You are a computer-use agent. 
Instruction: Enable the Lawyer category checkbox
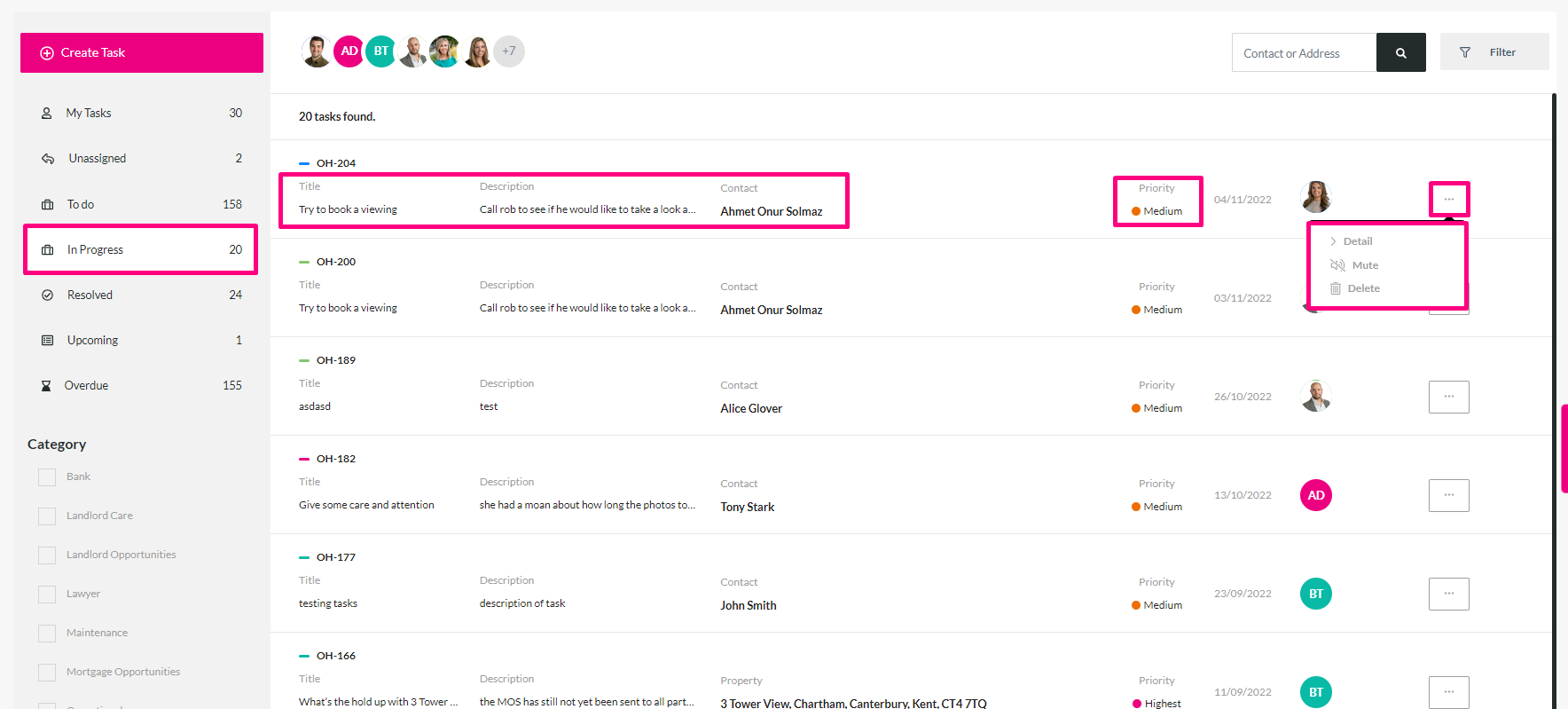(47, 594)
